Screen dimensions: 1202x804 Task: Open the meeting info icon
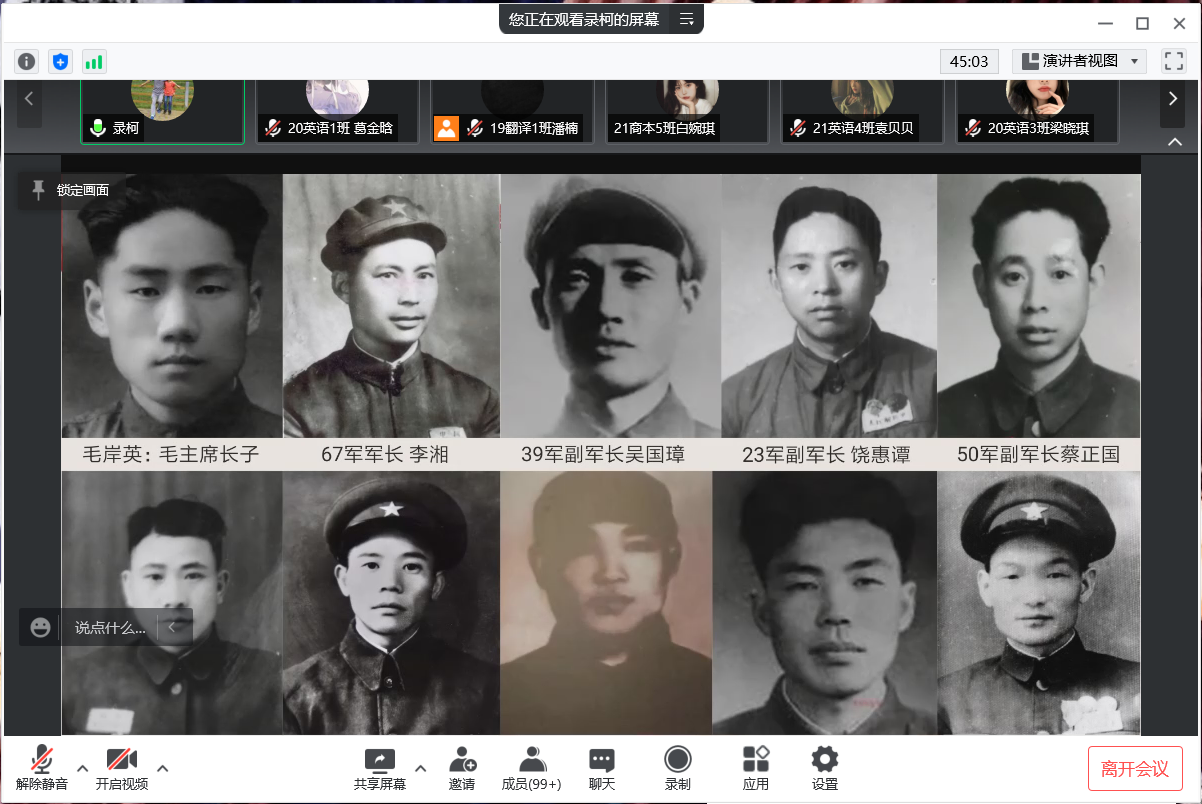click(26, 61)
